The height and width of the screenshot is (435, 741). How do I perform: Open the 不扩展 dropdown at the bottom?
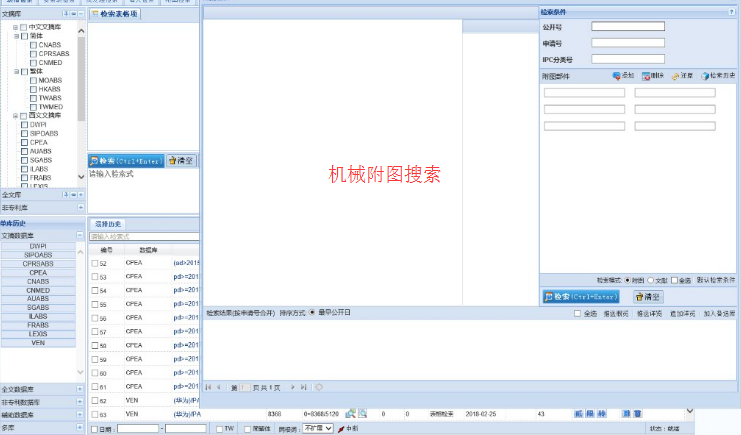(319, 428)
